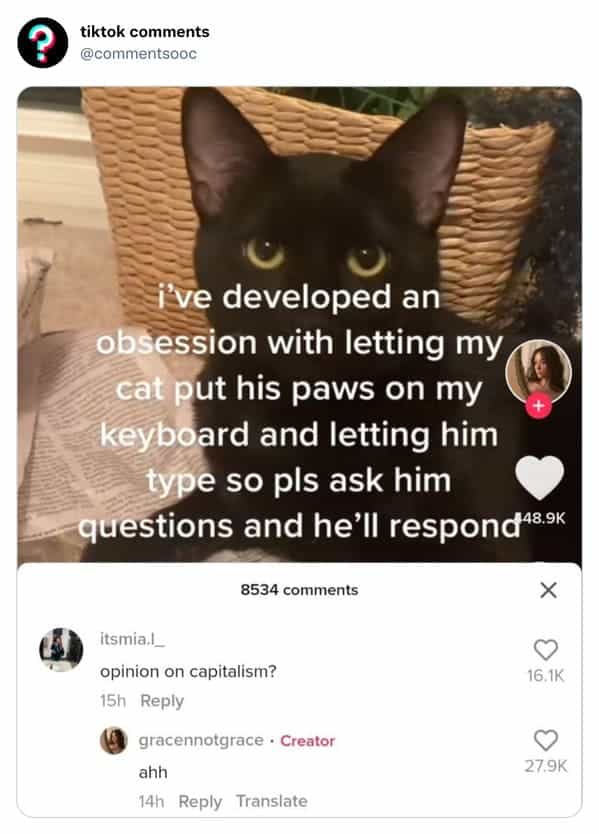This screenshot has height=834, width=599.
Task: Open itsmia.l_ commenter avatar
Action: pyautogui.click(x=61, y=649)
